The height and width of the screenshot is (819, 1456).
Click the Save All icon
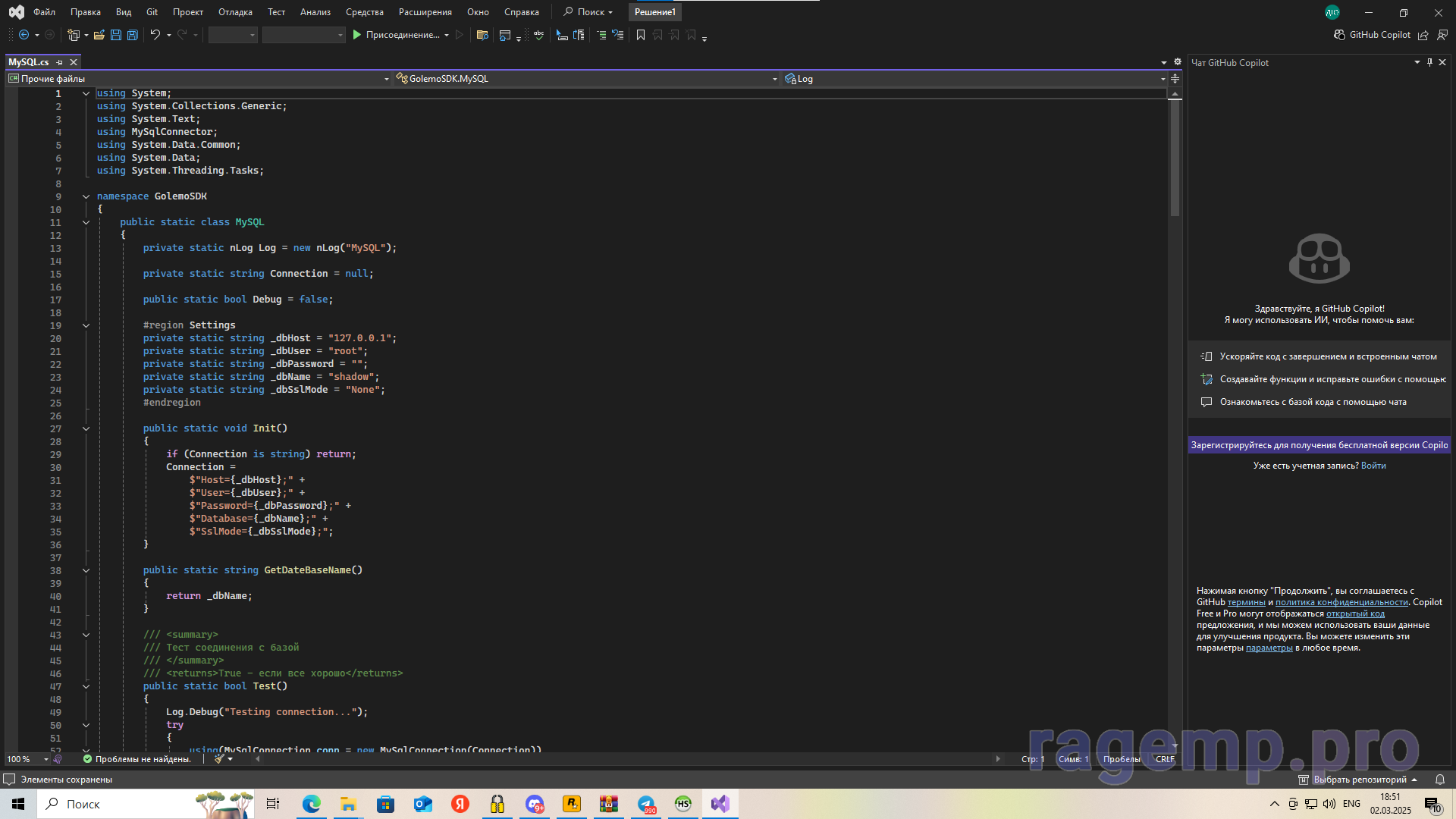click(133, 35)
